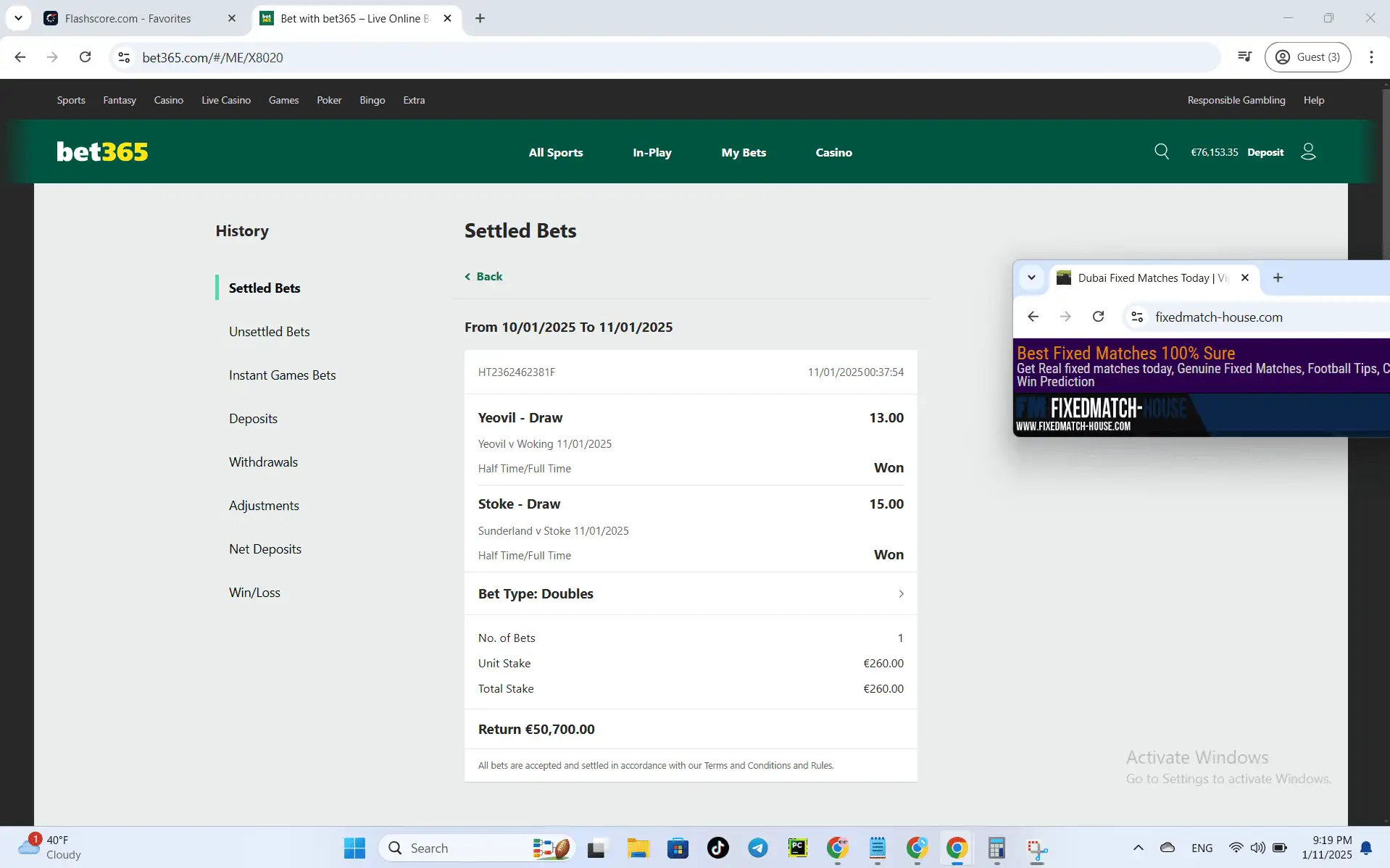Click the Windows Start button
The image size is (1390, 868).
pos(354,848)
